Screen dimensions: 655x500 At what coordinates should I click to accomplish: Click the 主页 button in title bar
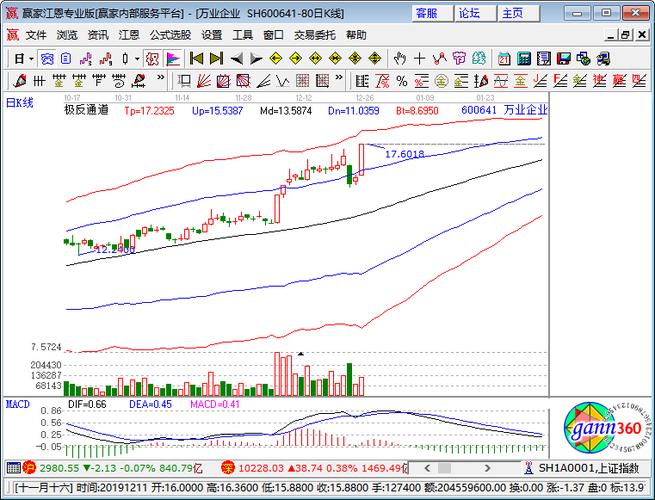click(518, 13)
